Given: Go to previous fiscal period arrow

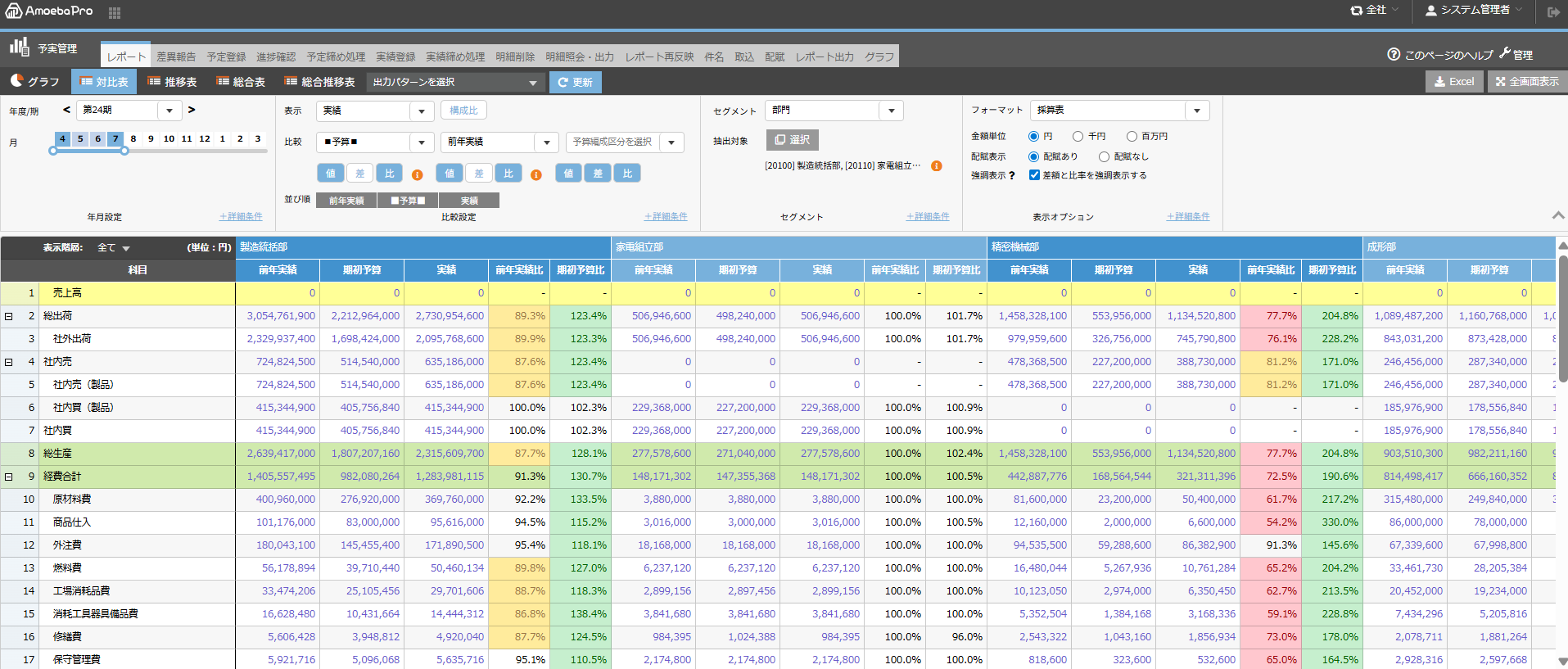Looking at the screenshot, I should pos(67,110).
